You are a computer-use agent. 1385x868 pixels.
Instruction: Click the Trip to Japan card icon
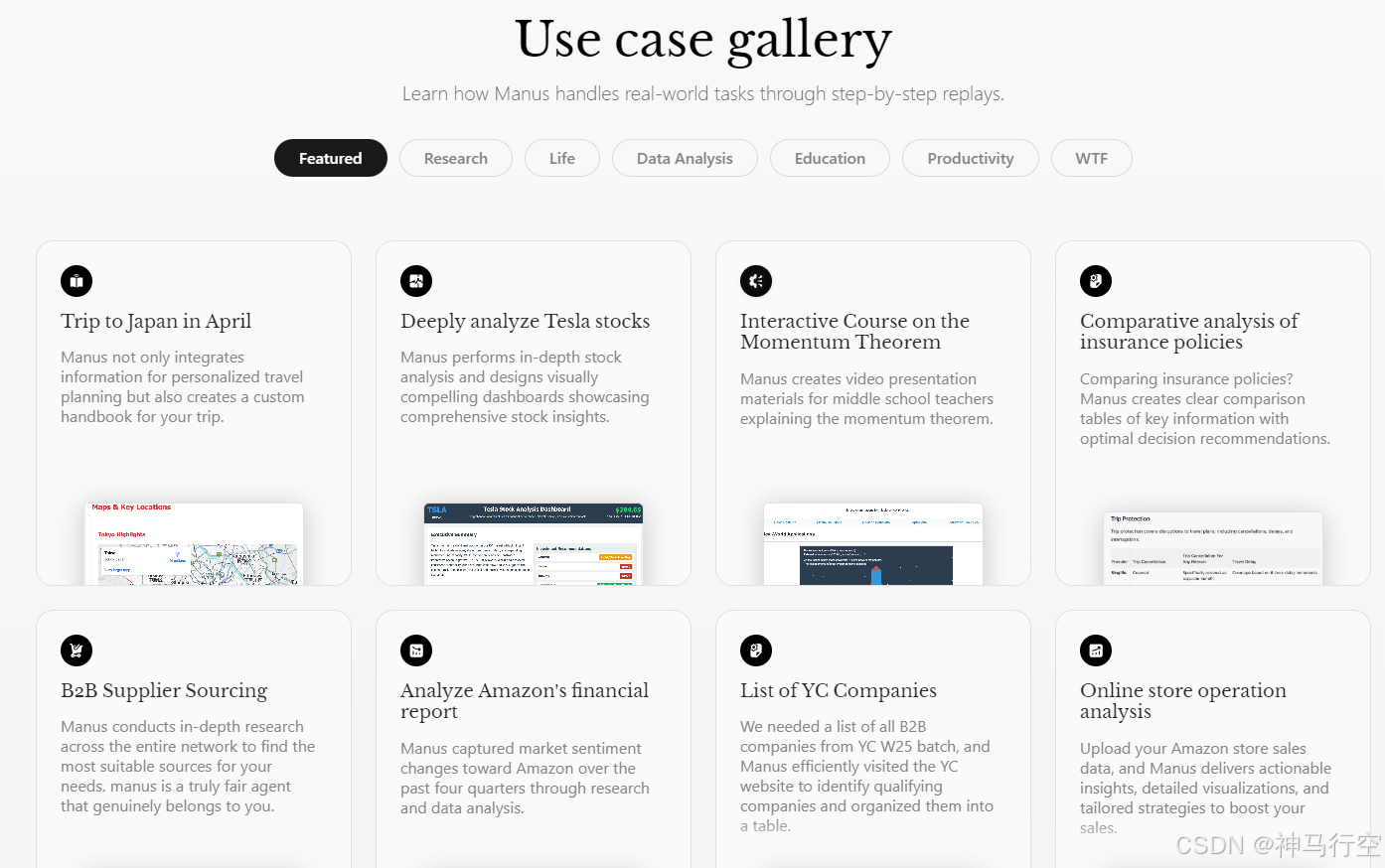77,281
